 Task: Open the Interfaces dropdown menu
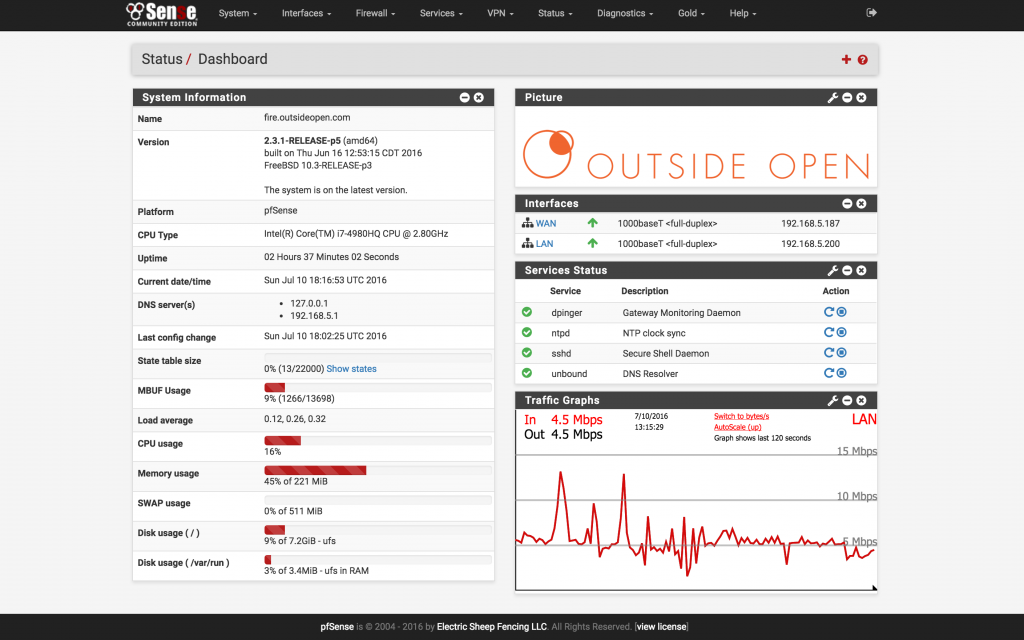[x=306, y=13]
